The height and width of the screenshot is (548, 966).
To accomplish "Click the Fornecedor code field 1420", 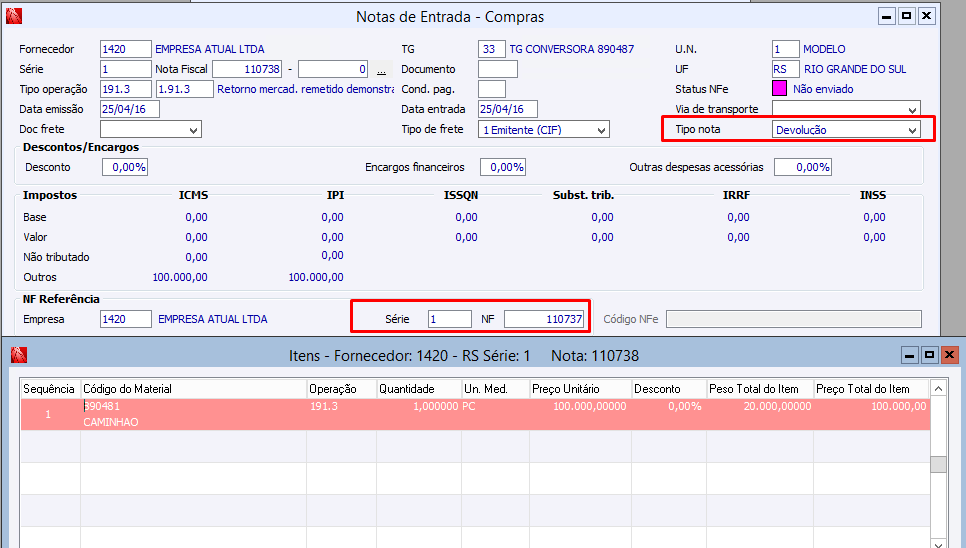I will pos(126,49).
